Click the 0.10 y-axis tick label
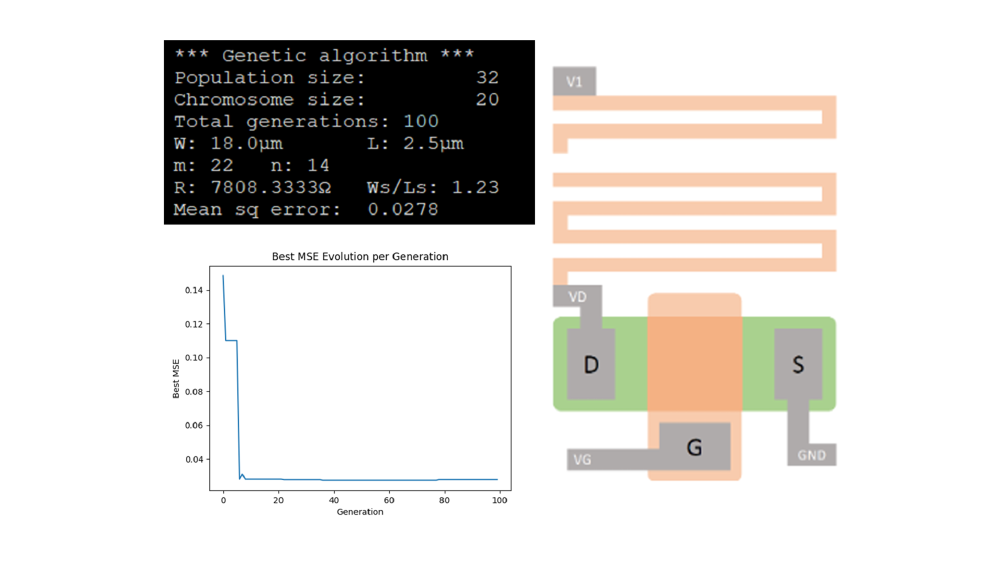This screenshot has width=1000, height=563. tap(194, 358)
